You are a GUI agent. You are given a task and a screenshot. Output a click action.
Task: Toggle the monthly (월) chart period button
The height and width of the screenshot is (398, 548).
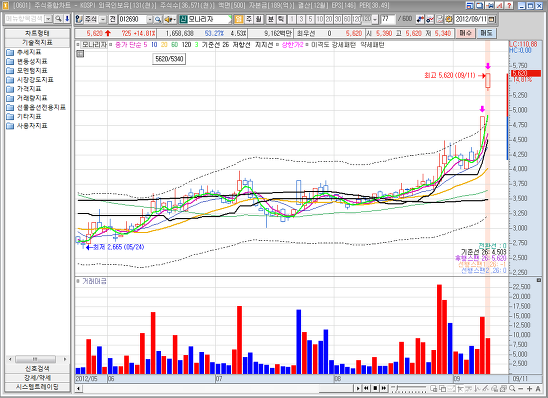pyautogui.click(x=259, y=19)
